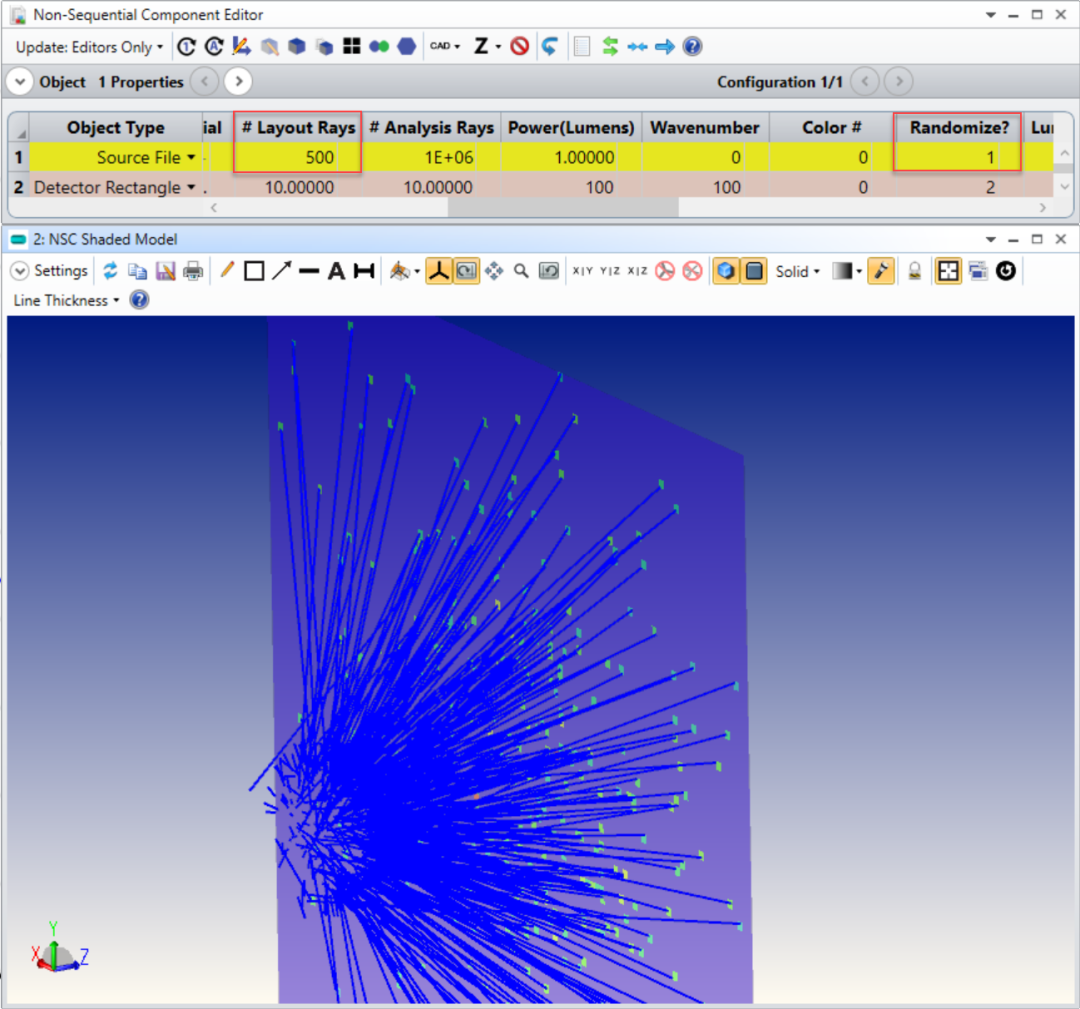Toggle the lightbulb lighting option
The image size is (1080, 1009).
(x=915, y=270)
